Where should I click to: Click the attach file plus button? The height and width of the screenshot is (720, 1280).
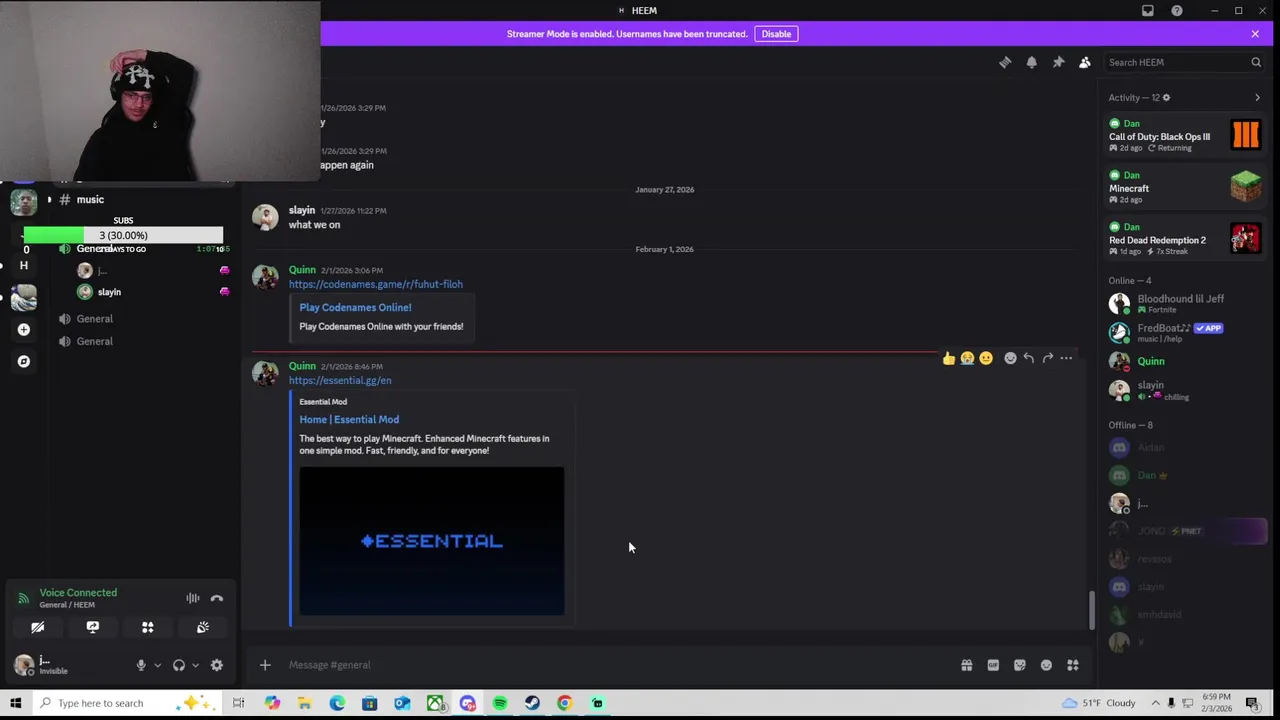pos(265,665)
